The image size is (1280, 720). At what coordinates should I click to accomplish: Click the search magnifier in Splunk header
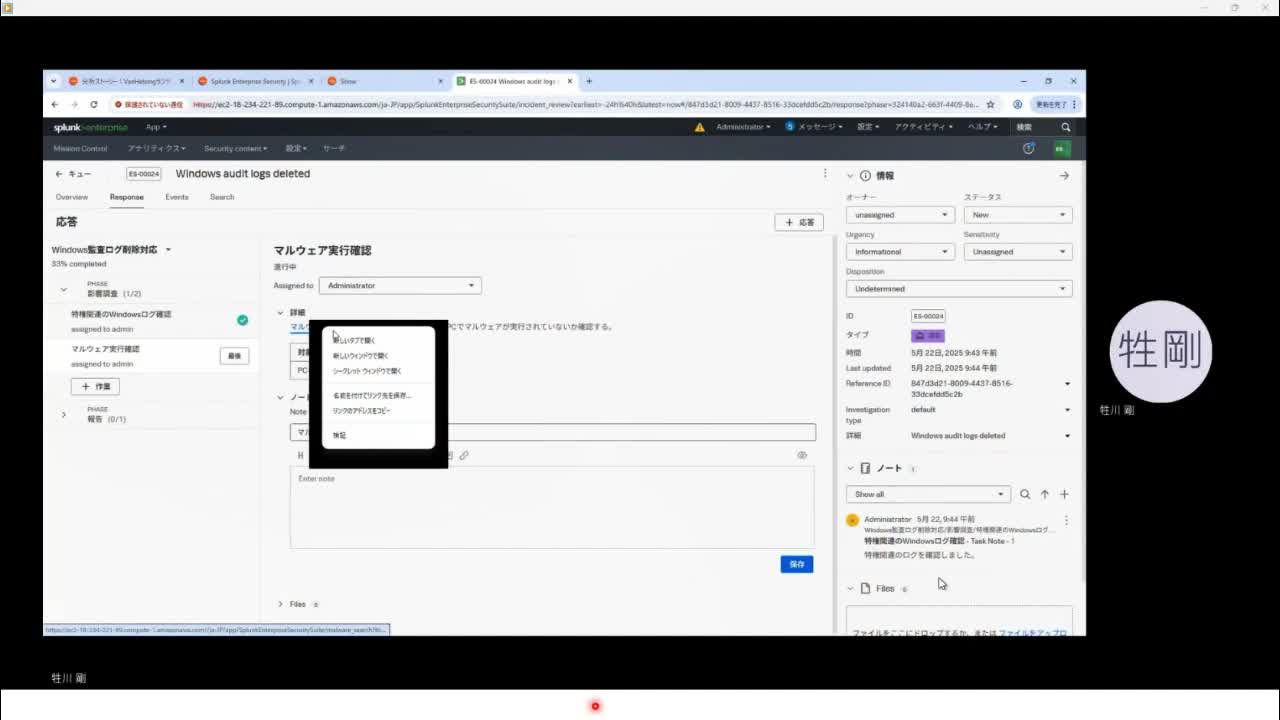click(x=1065, y=127)
